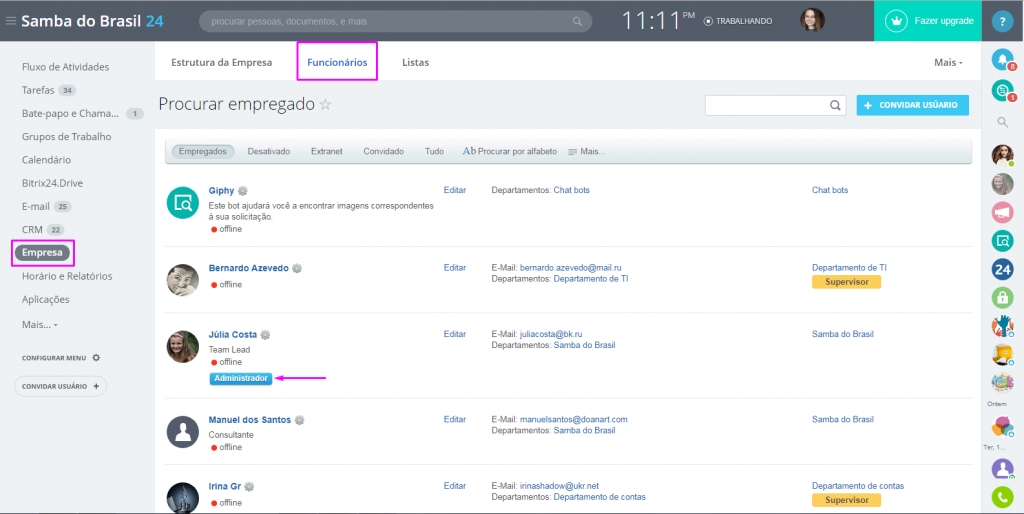The height and width of the screenshot is (514, 1024).
Task: Open gear menu next to Bernardo Azevedo
Action: [x=297, y=268]
